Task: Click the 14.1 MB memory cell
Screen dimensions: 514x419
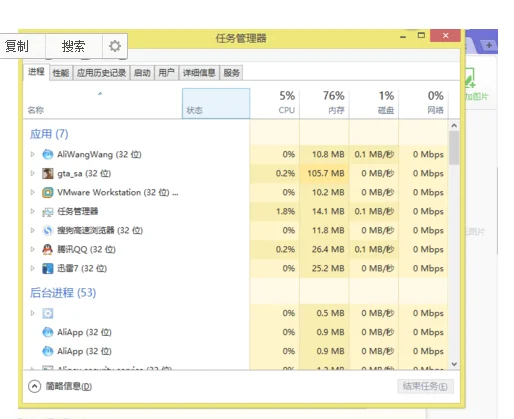Action: (x=324, y=211)
